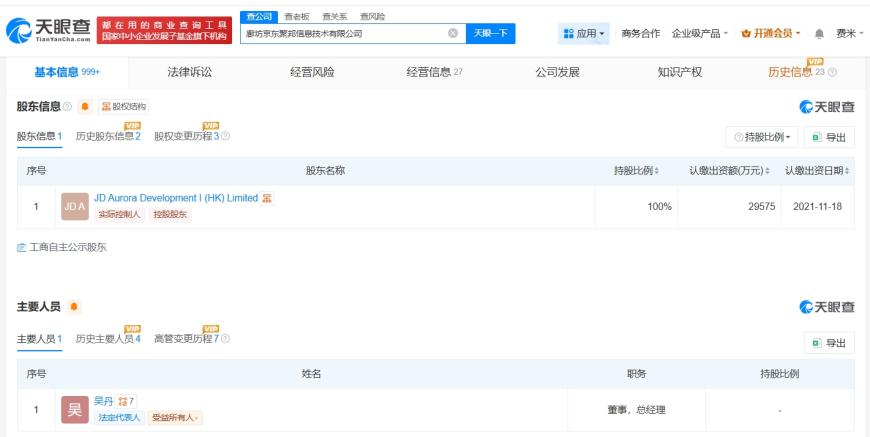This screenshot has width=870, height=437.
Task: Click the 天眼一下 search button
Action: point(490,33)
